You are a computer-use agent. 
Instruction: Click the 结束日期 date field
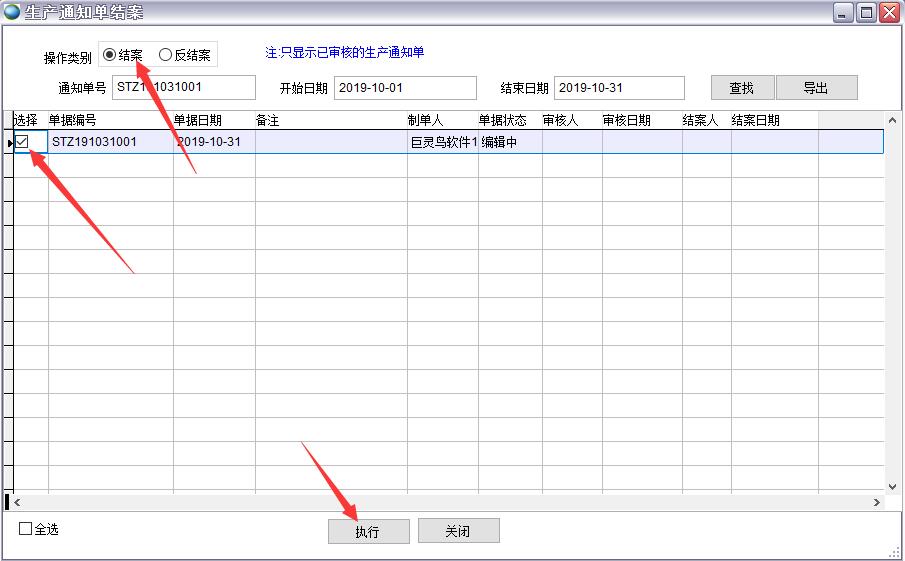coord(619,88)
